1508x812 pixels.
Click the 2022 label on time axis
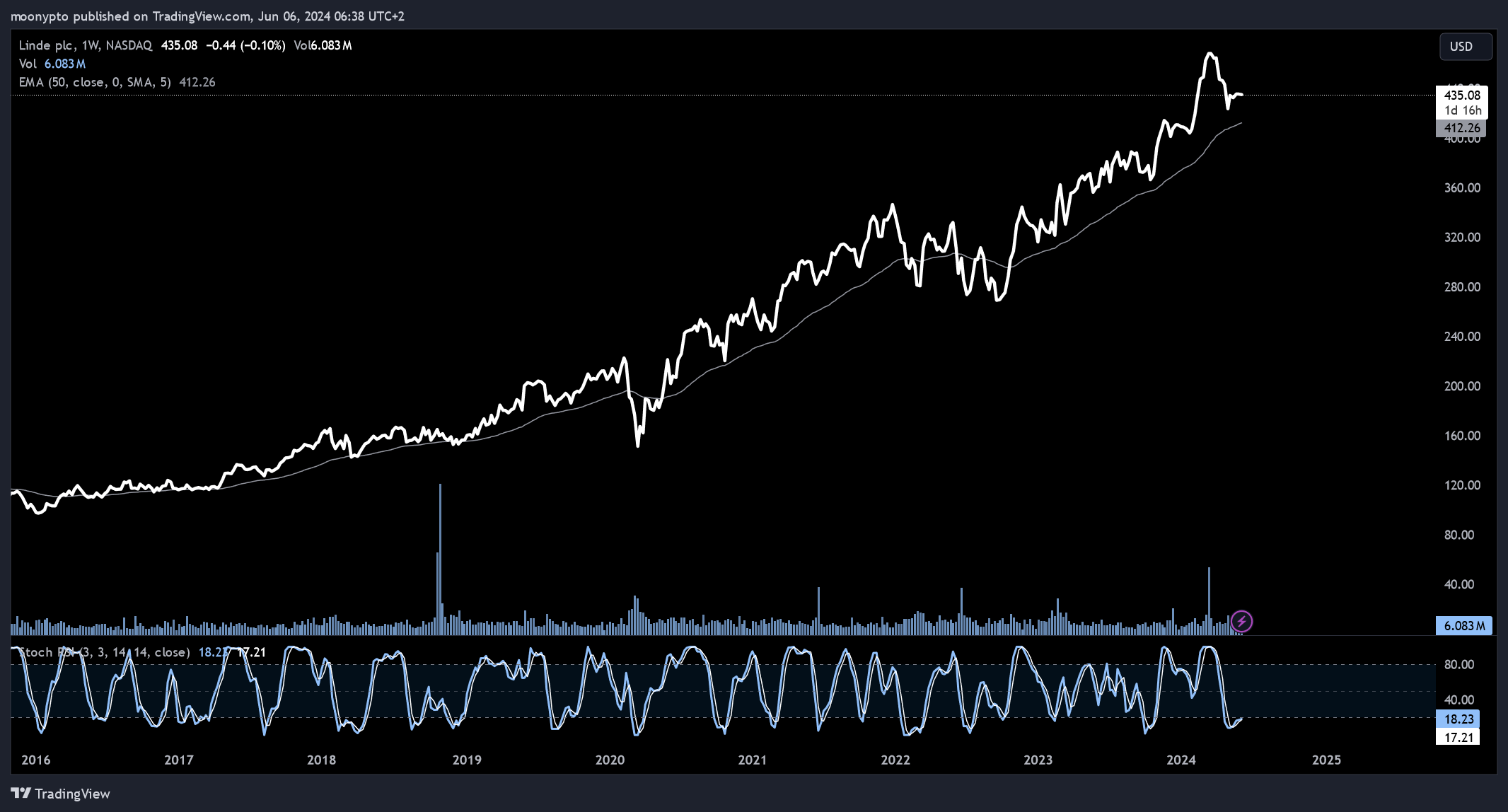coord(895,760)
